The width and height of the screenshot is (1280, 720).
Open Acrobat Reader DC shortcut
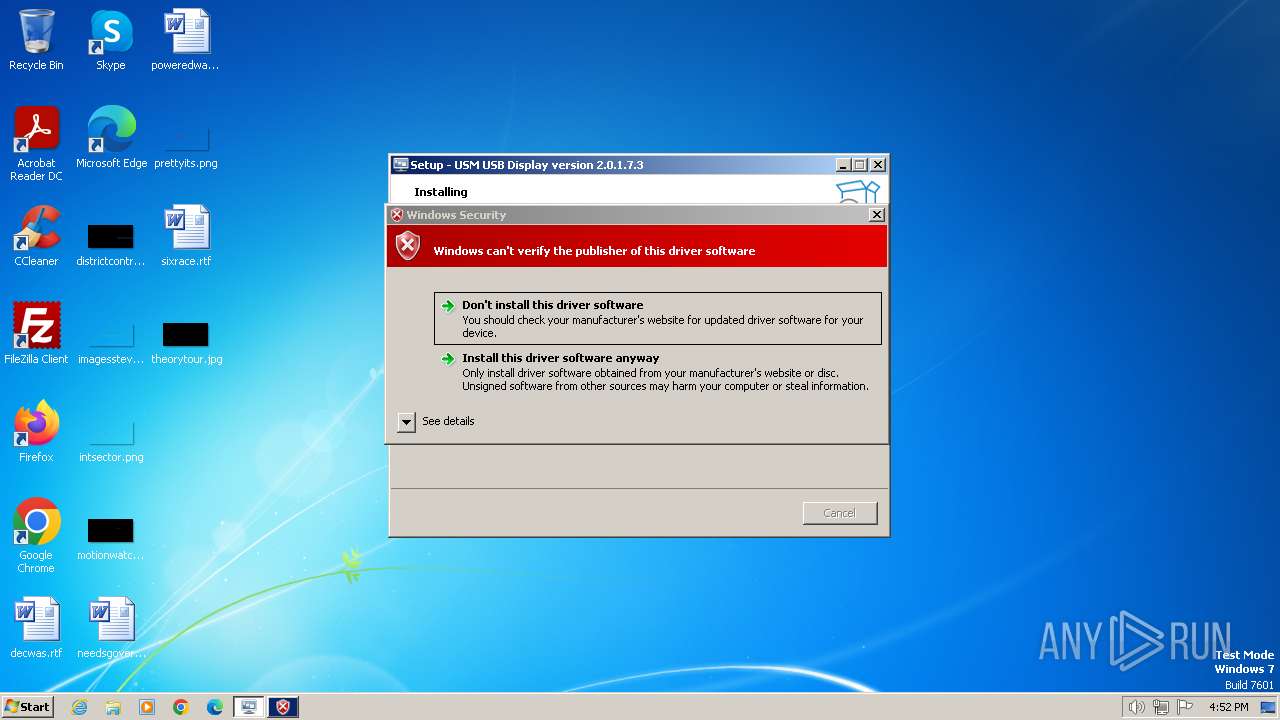click(x=36, y=144)
